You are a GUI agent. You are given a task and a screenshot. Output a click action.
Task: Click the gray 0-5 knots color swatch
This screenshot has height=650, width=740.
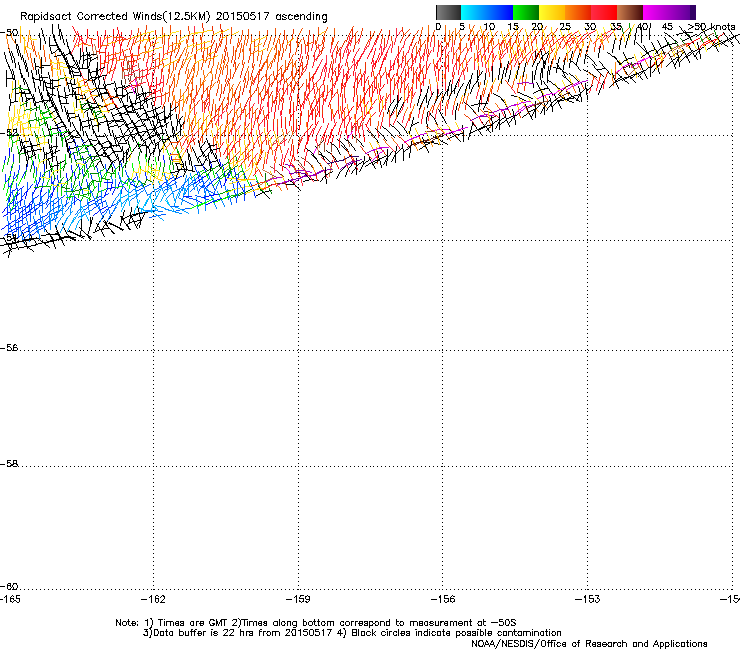(x=448, y=12)
